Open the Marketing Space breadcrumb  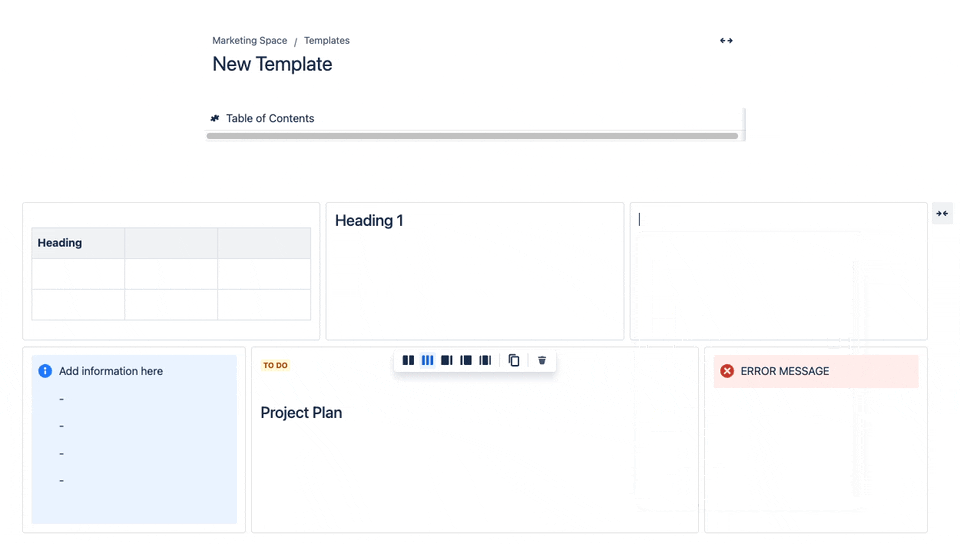click(x=250, y=40)
